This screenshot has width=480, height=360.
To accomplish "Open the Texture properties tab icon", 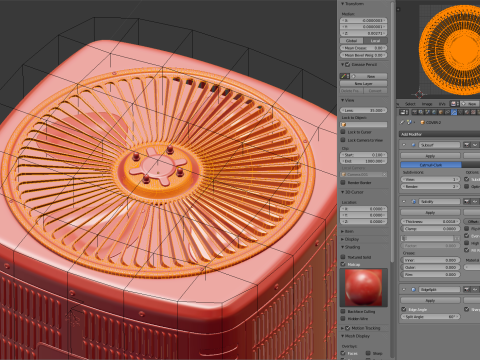I will pyautogui.click(x=473, y=112).
